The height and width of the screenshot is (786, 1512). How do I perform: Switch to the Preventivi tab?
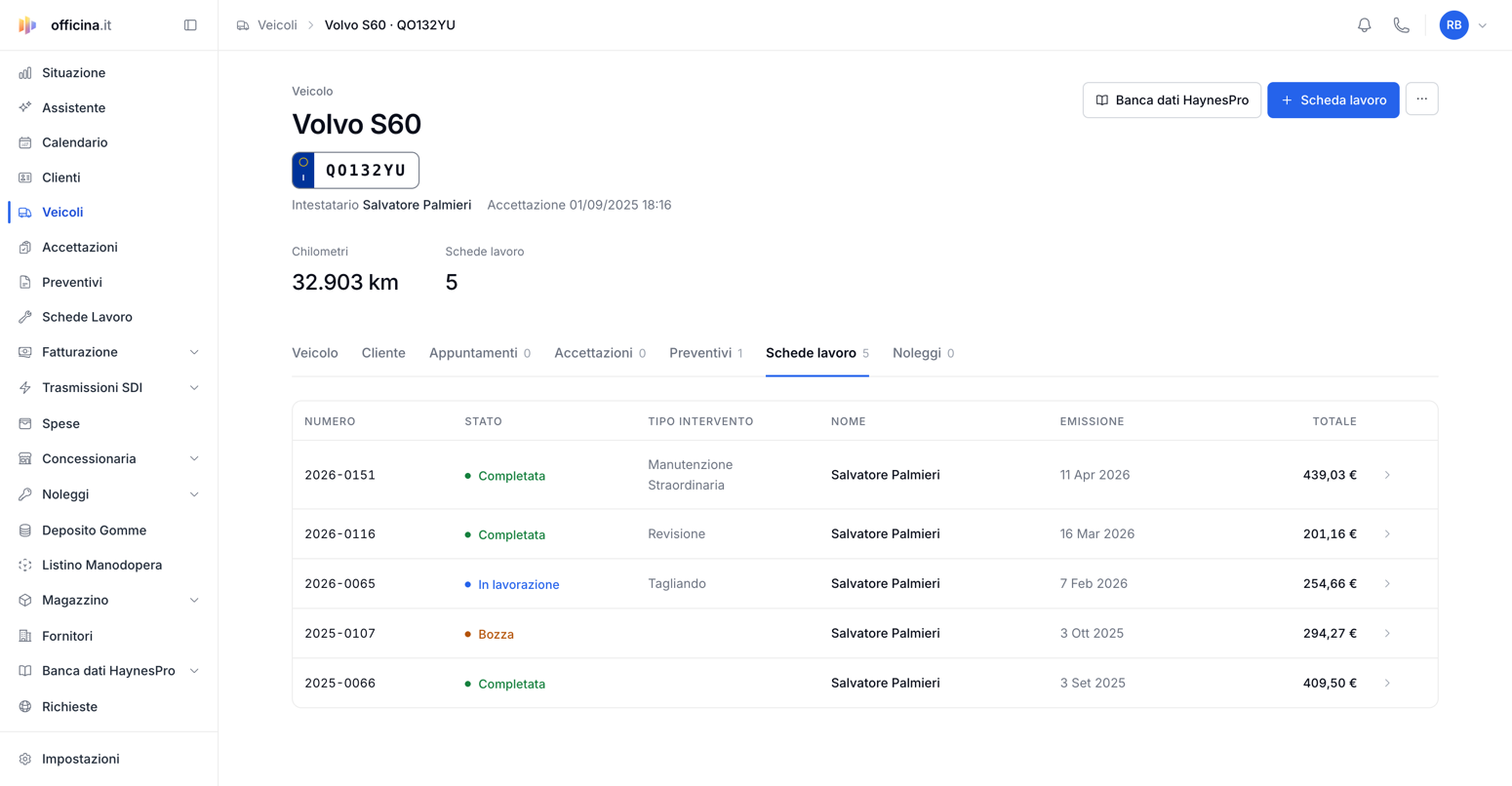[x=705, y=353]
